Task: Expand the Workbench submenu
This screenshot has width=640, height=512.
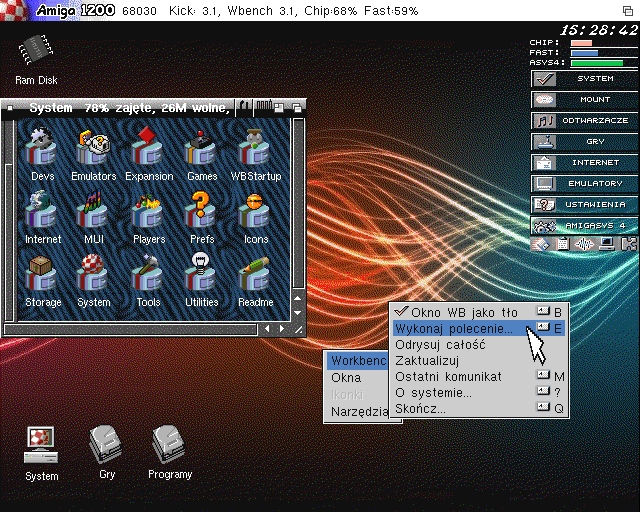Action: (x=358, y=361)
